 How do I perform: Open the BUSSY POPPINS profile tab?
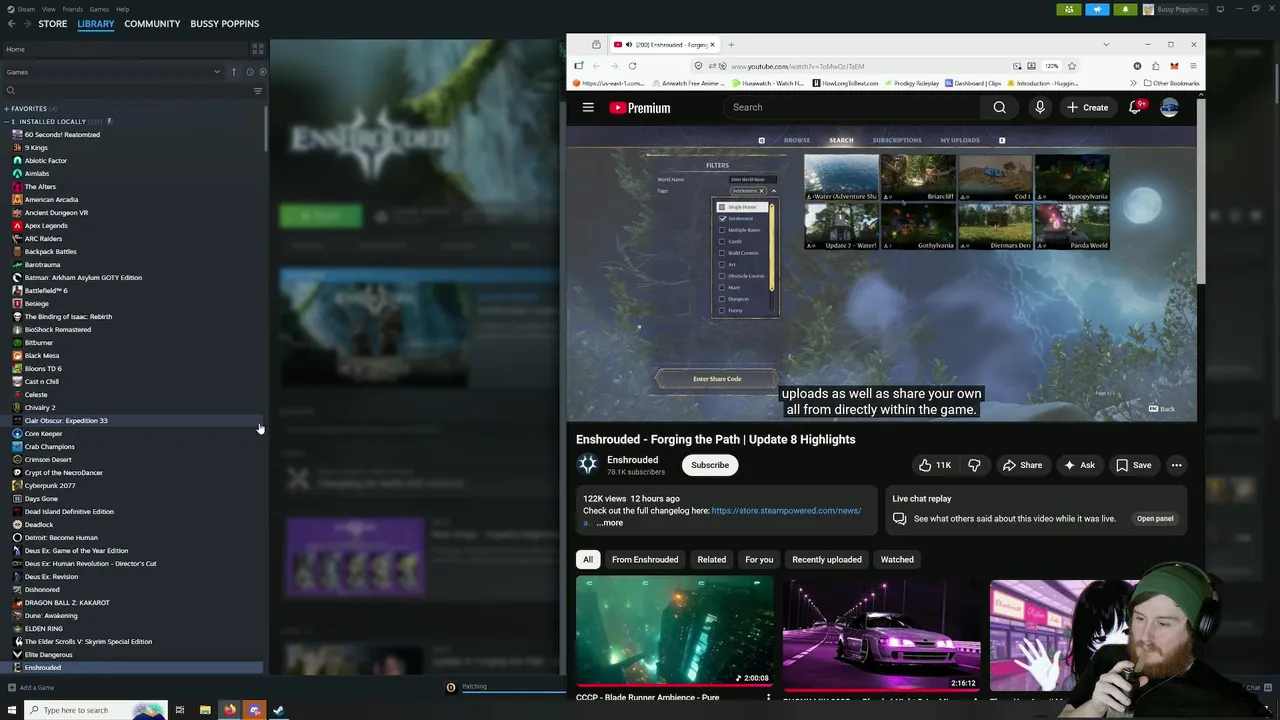click(x=224, y=23)
